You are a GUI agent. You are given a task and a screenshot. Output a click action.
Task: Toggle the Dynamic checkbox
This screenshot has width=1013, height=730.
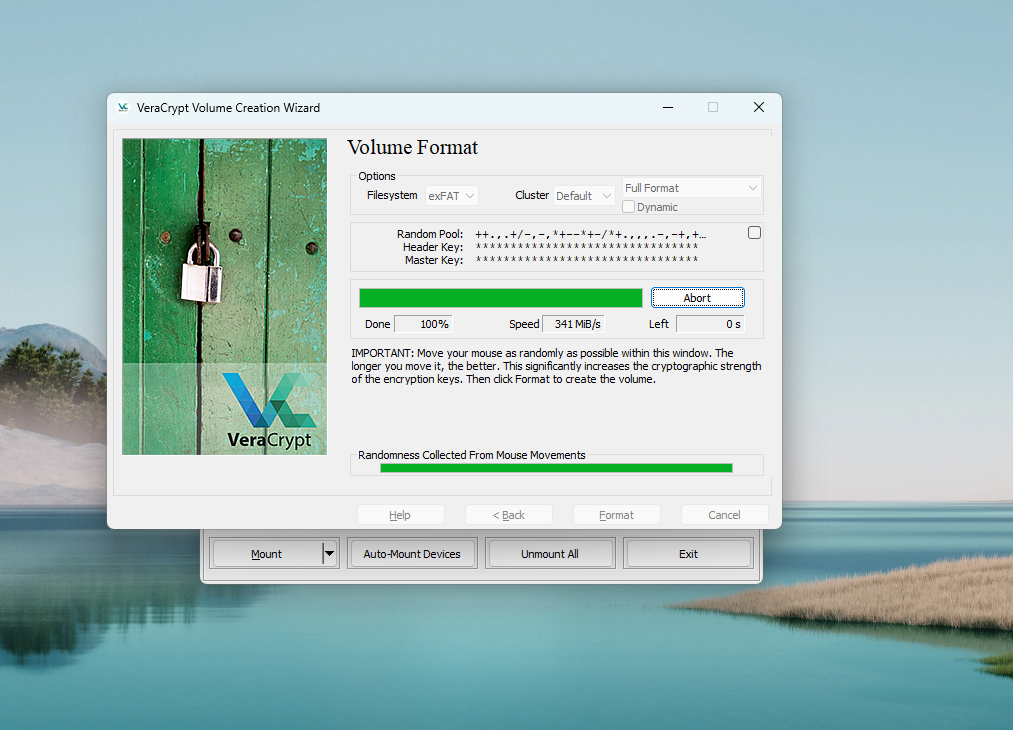[628, 207]
